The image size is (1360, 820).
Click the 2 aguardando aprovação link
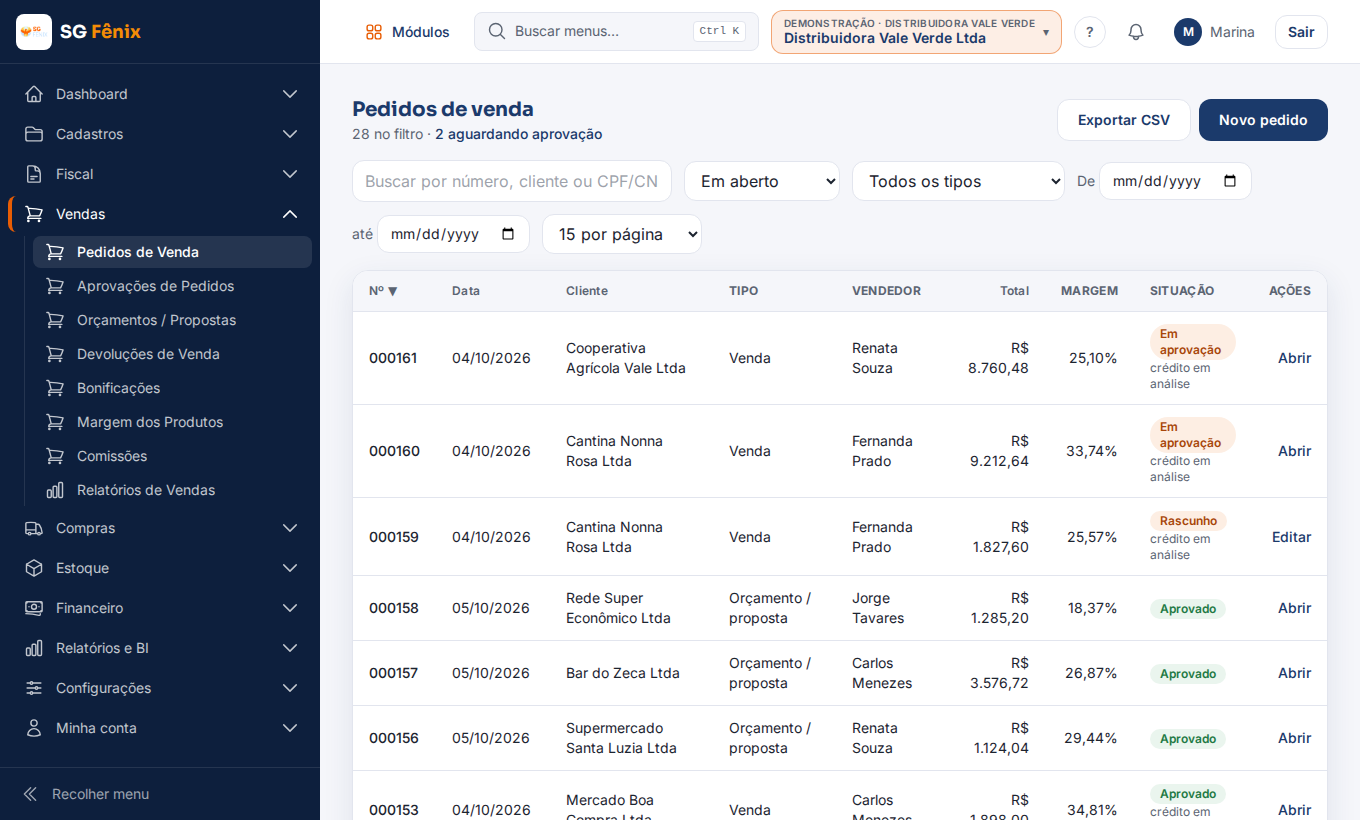(518, 134)
